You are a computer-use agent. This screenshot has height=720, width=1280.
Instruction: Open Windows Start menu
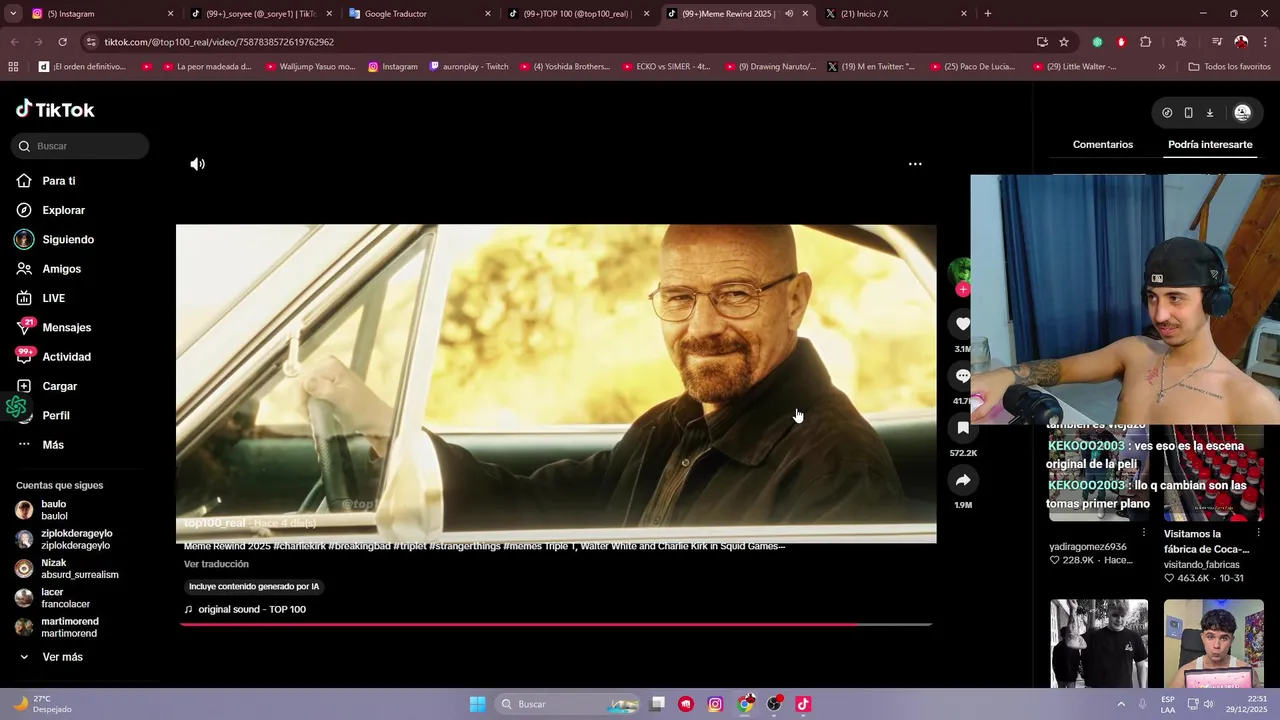[477, 704]
